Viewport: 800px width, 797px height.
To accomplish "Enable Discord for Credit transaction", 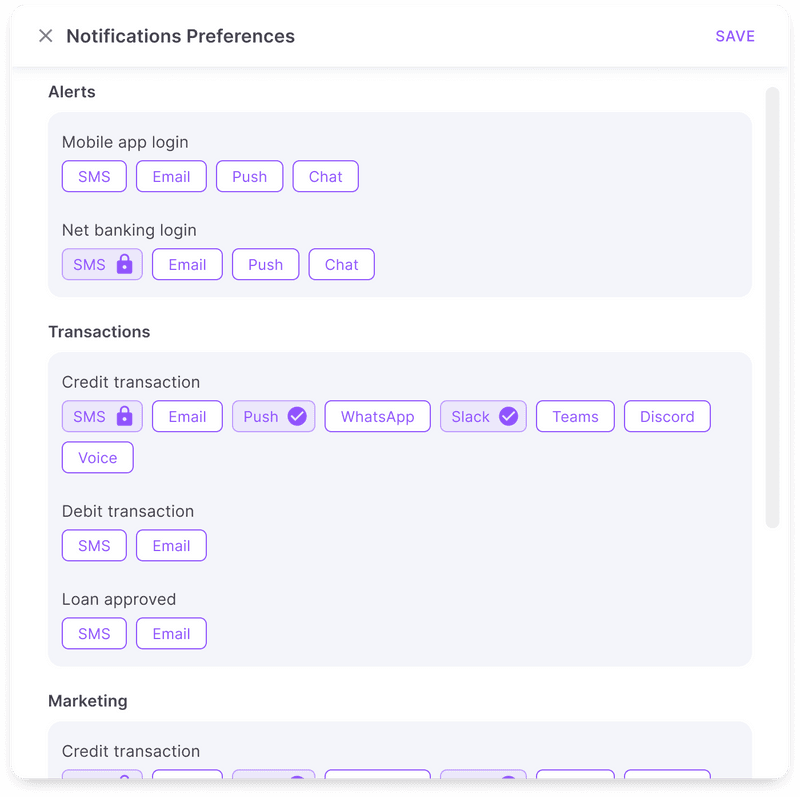I will tap(667, 417).
